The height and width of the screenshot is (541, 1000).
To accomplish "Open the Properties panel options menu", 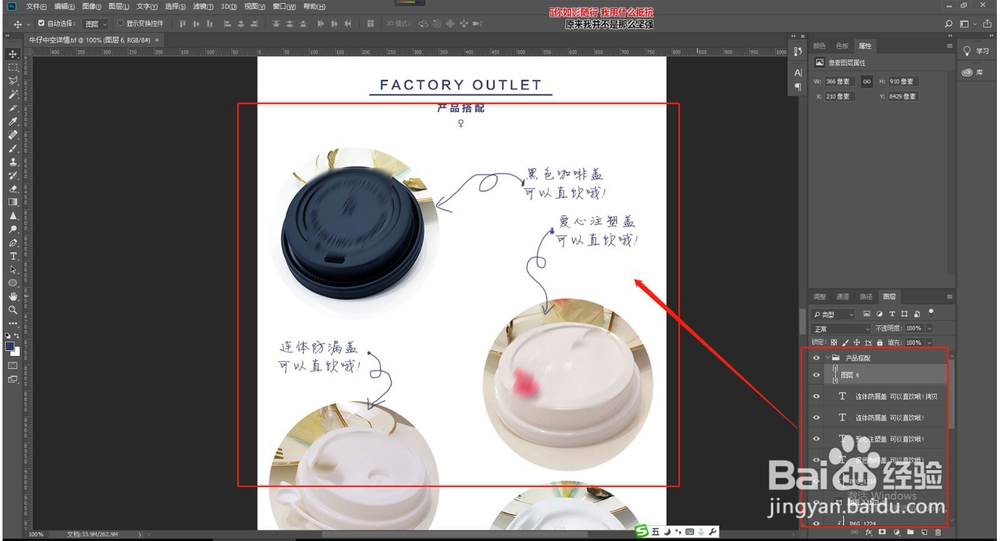I will coord(949,46).
